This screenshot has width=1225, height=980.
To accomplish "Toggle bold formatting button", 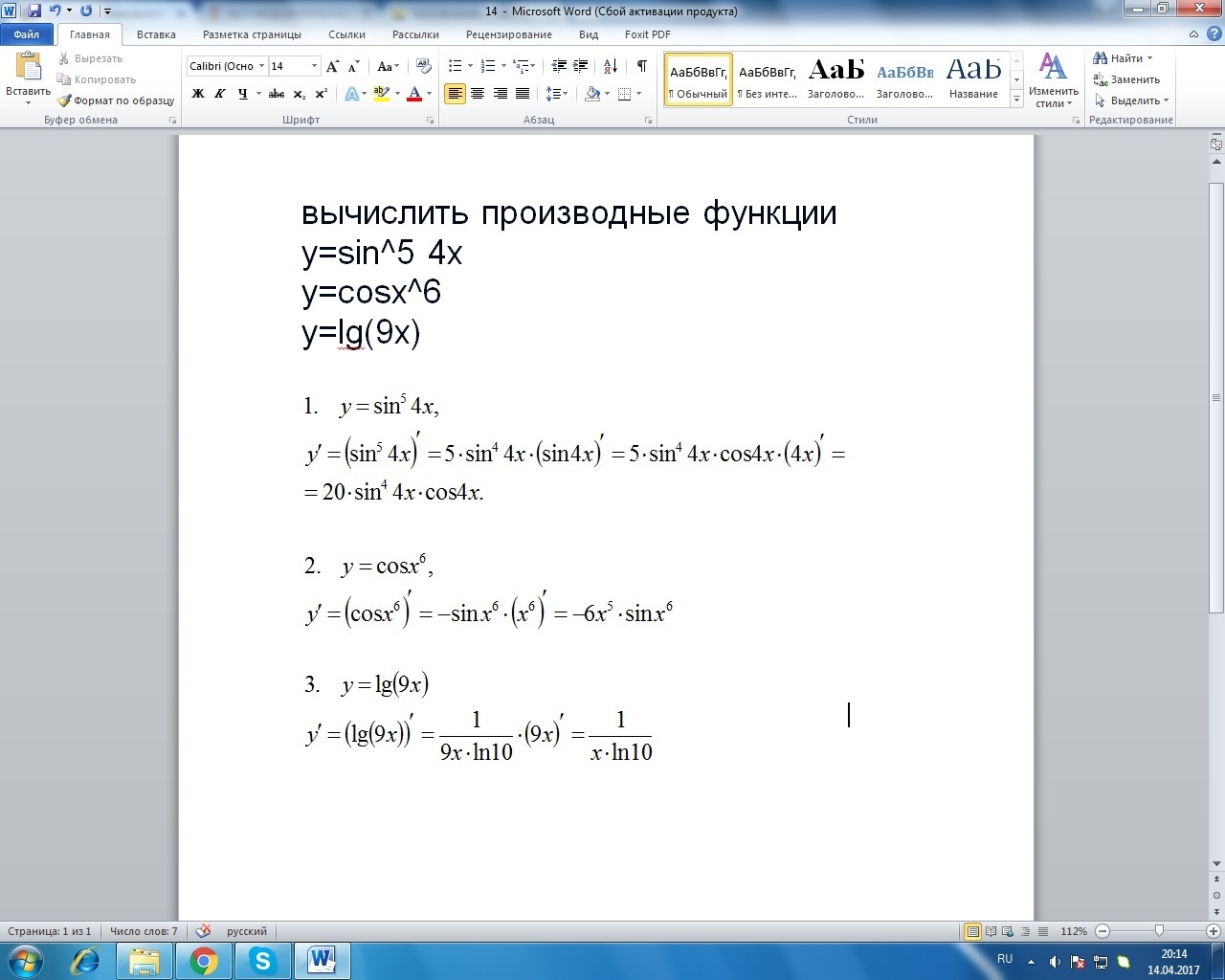I will 198,94.
